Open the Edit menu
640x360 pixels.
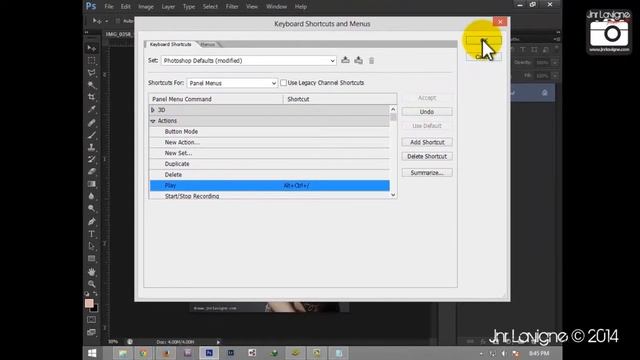coord(126,7)
